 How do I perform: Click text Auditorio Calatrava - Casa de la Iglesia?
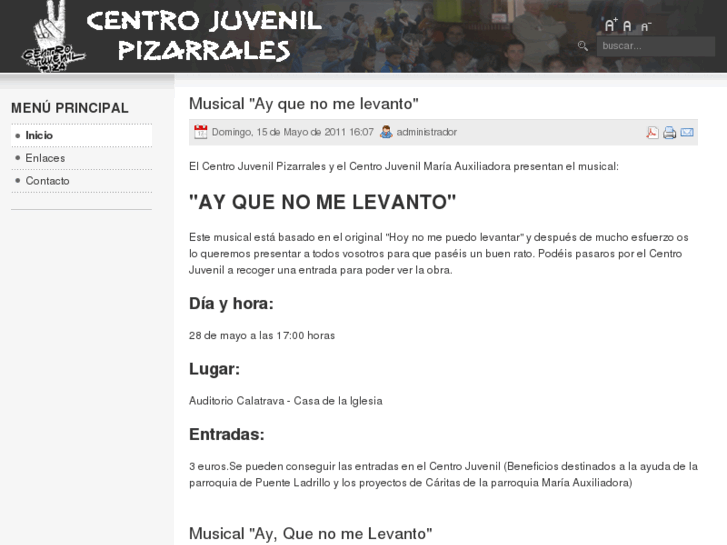286,401
